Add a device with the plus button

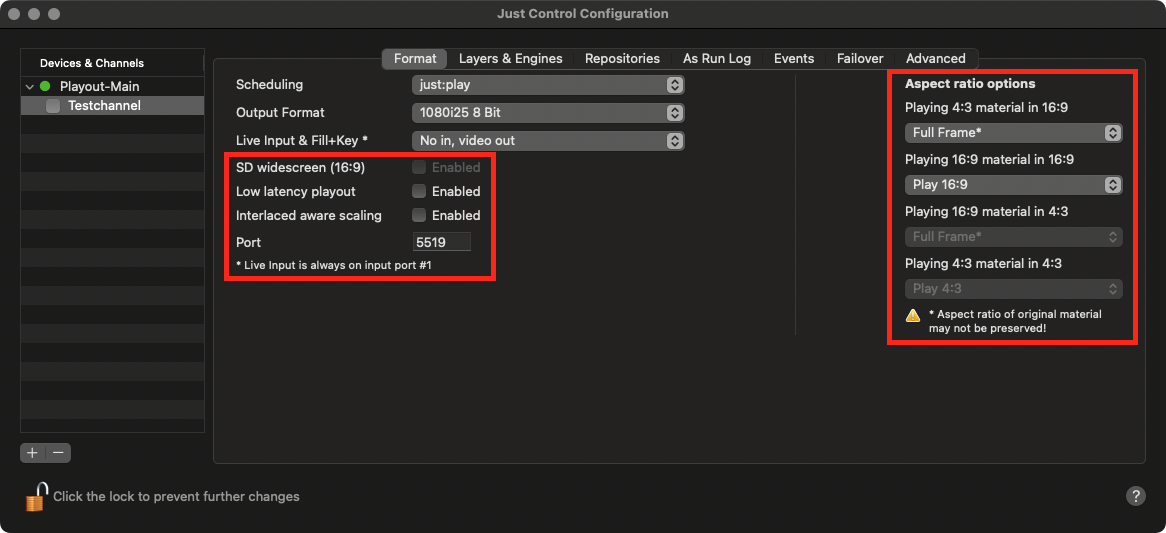(x=33, y=453)
